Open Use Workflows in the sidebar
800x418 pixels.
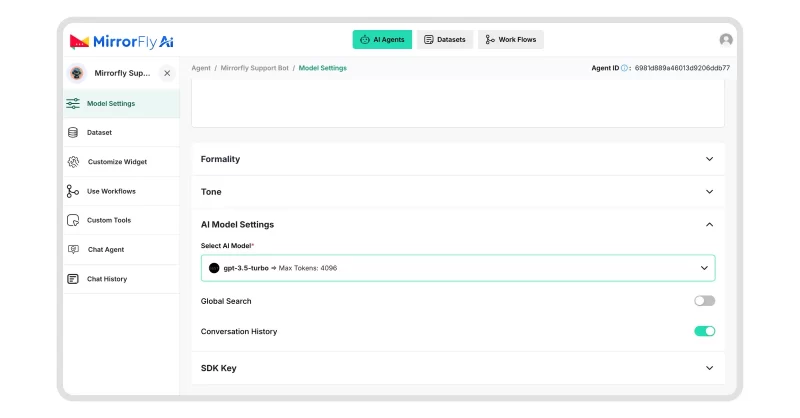tap(121, 191)
